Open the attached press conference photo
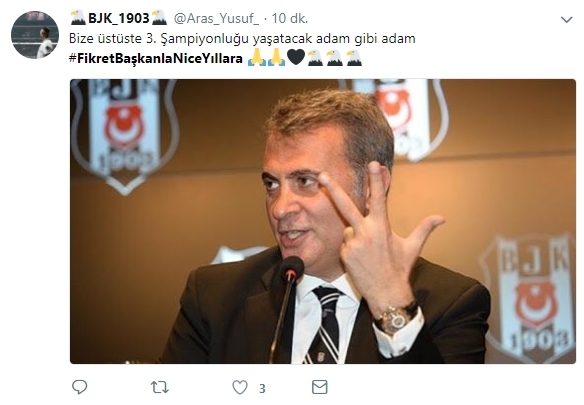 323,221
